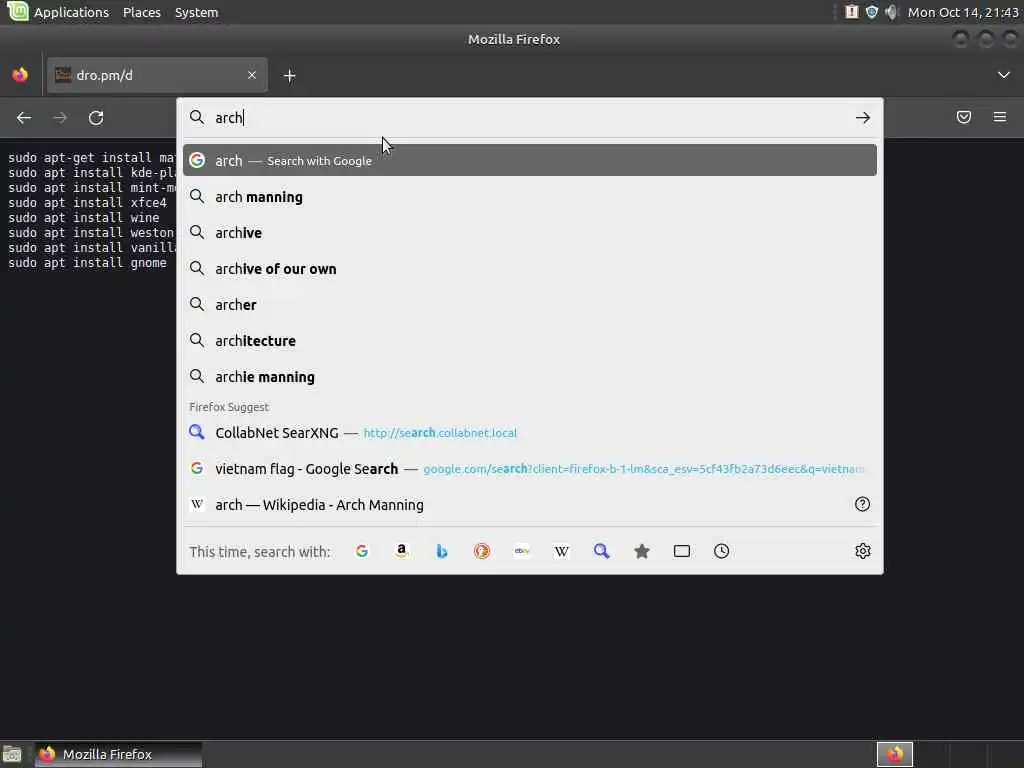Choose 'archive of our own' suggestion

530,268
